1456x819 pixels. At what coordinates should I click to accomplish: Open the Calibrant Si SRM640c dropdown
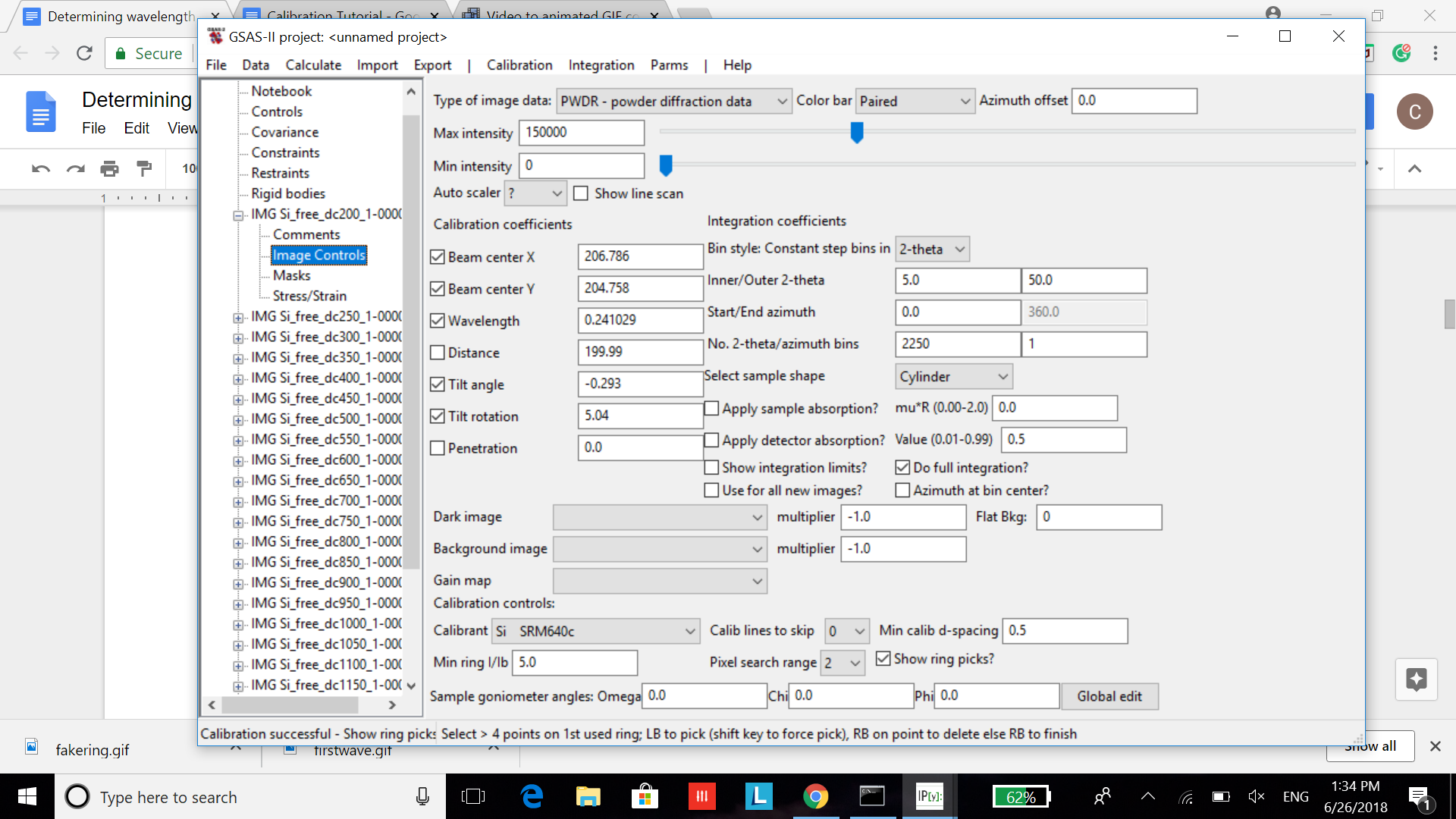[596, 631]
